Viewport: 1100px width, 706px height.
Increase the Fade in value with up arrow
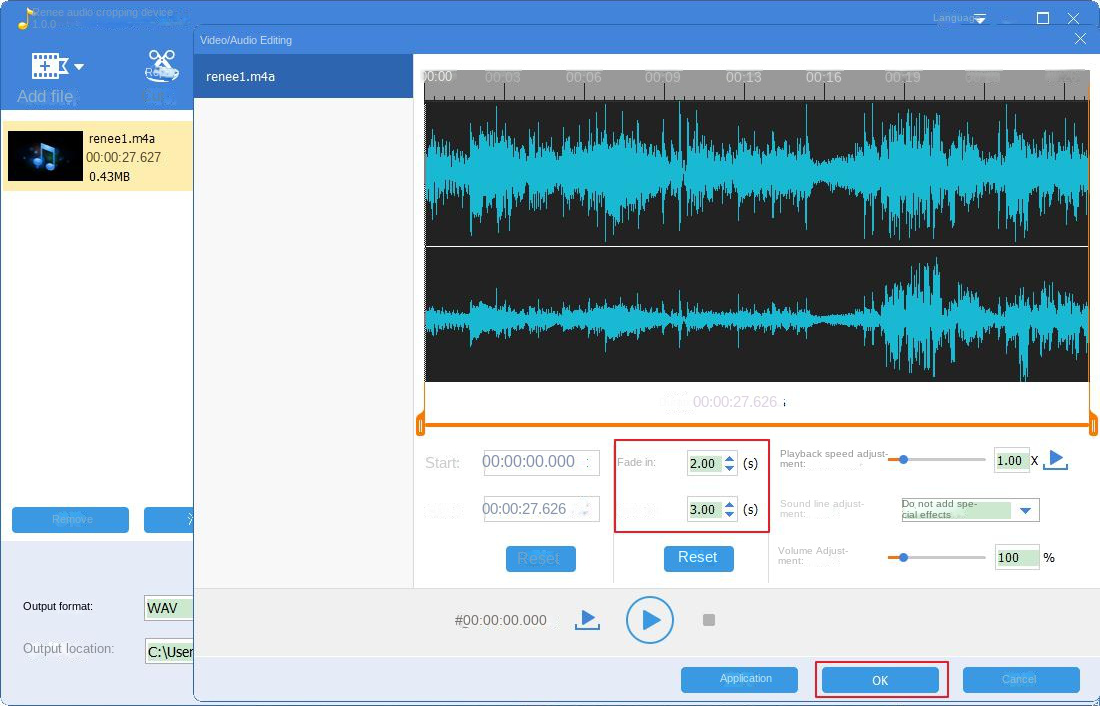coord(729,458)
